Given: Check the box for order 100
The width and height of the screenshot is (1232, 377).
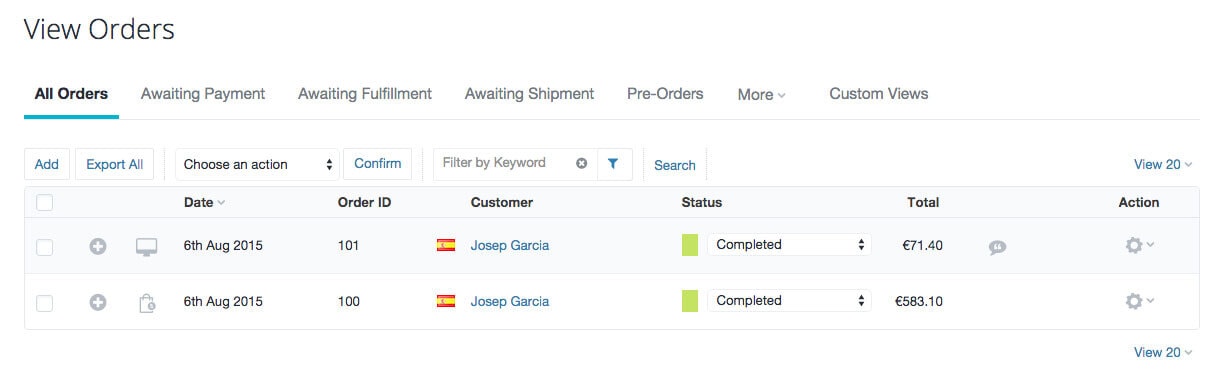Looking at the screenshot, I should pos(44,302).
